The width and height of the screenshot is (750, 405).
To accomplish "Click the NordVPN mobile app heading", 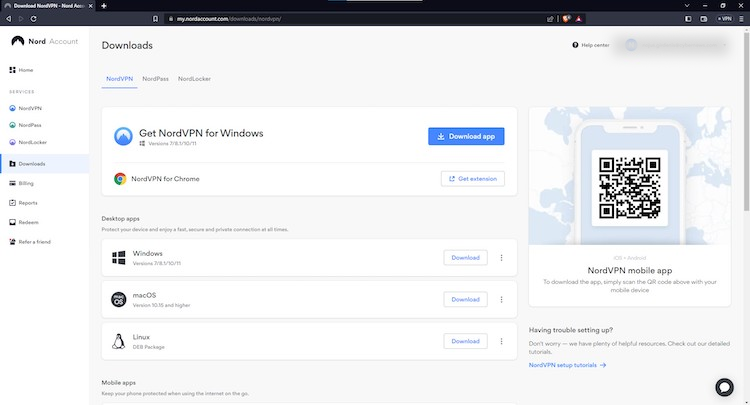I will pos(629,270).
